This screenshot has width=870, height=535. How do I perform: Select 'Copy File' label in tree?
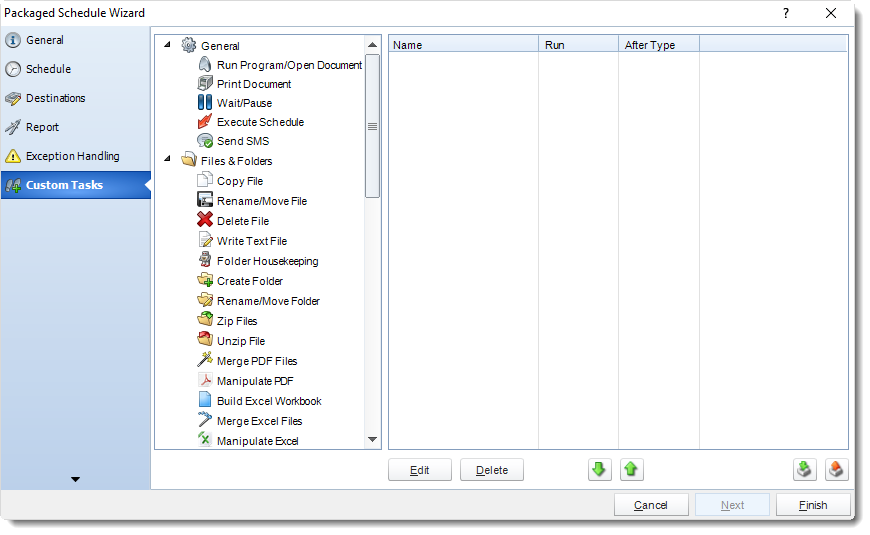pos(240,181)
